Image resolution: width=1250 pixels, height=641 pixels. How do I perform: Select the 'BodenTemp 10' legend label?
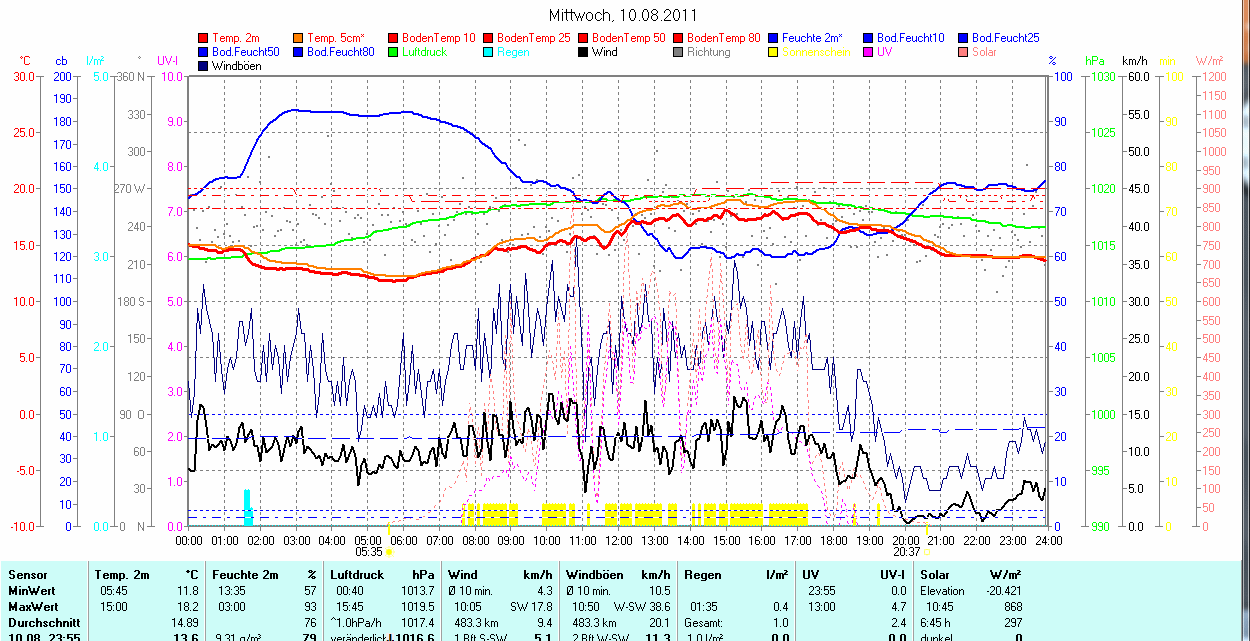tap(438, 38)
